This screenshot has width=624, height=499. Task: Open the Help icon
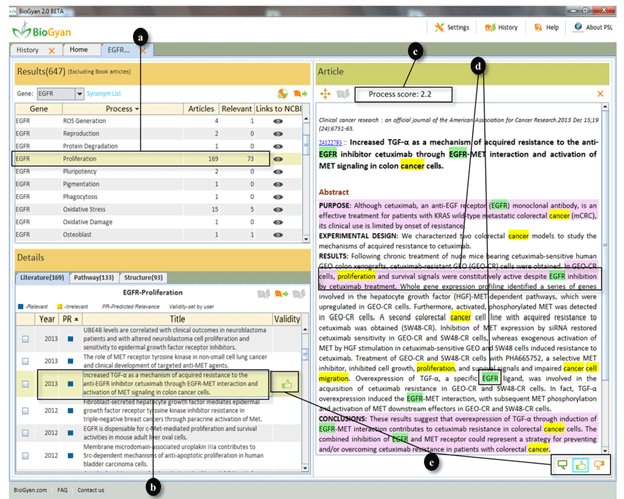[x=538, y=27]
